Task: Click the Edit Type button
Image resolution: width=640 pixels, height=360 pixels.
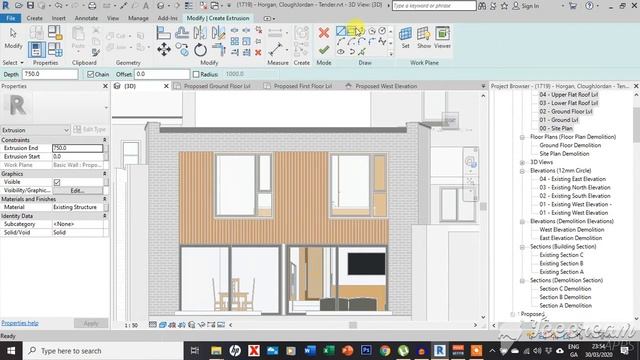Action: 89,130
